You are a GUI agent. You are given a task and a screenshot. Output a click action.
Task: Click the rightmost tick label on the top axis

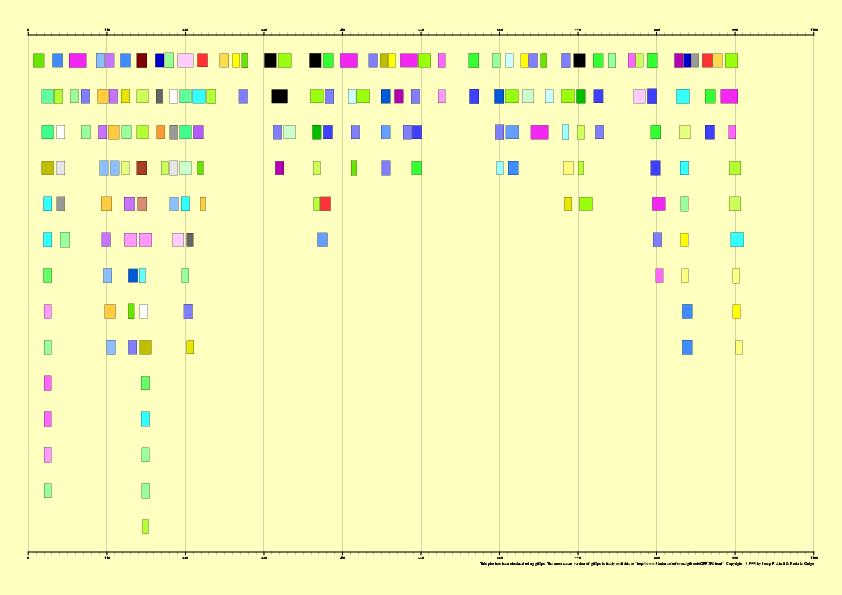[813, 29]
